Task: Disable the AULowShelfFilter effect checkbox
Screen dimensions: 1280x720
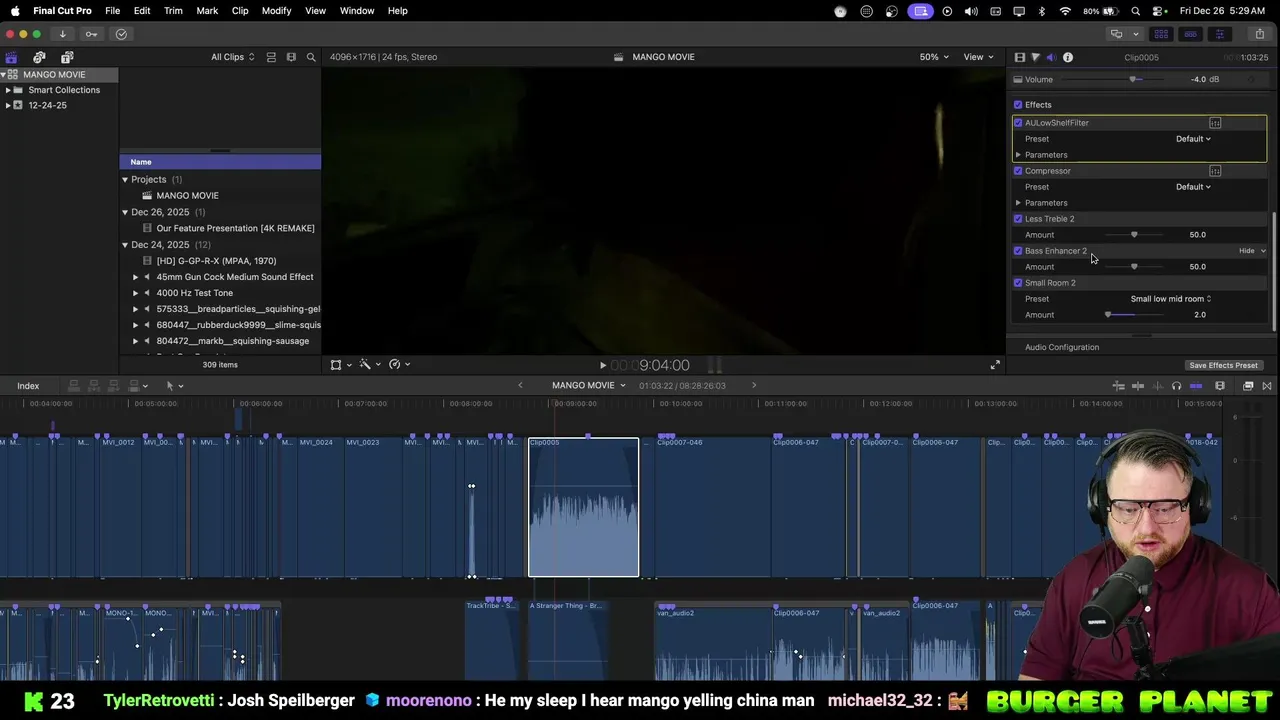Action: pyautogui.click(x=1018, y=123)
